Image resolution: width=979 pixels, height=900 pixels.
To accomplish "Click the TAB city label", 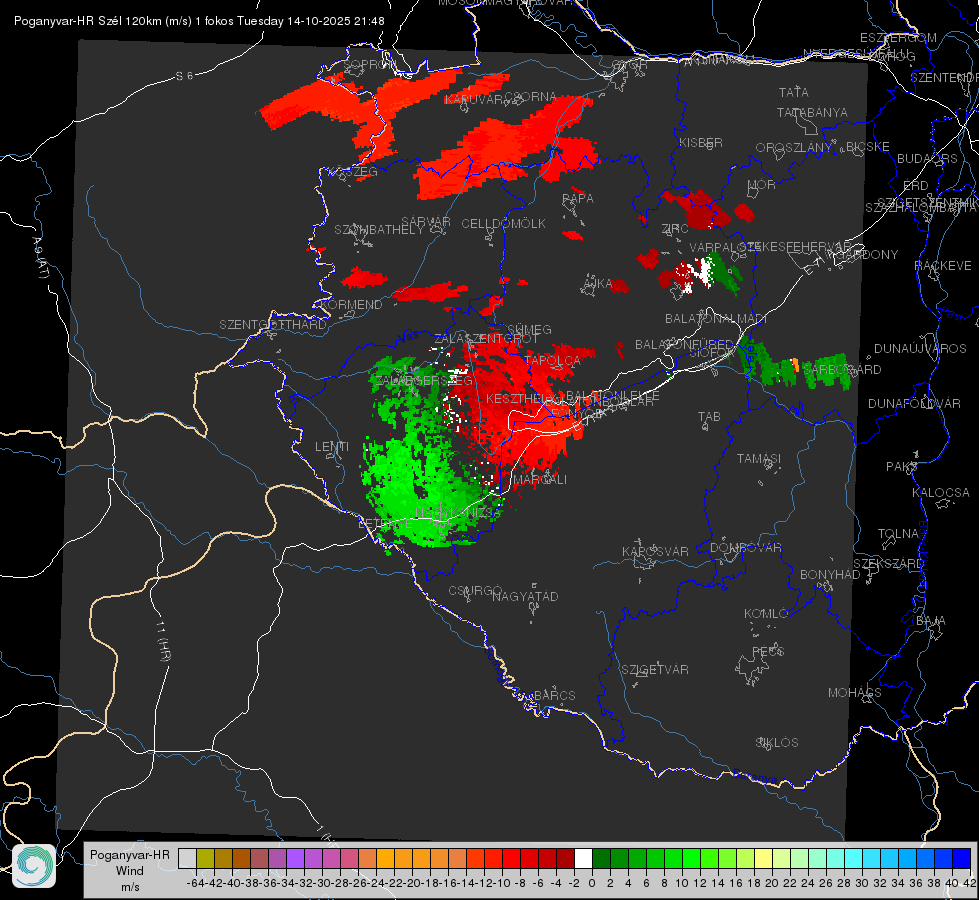I will (x=709, y=417).
